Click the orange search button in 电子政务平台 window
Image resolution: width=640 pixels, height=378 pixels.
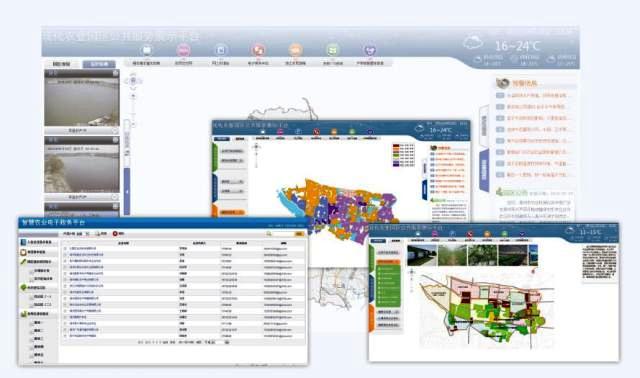pyautogui.click(x=299, y=233)
